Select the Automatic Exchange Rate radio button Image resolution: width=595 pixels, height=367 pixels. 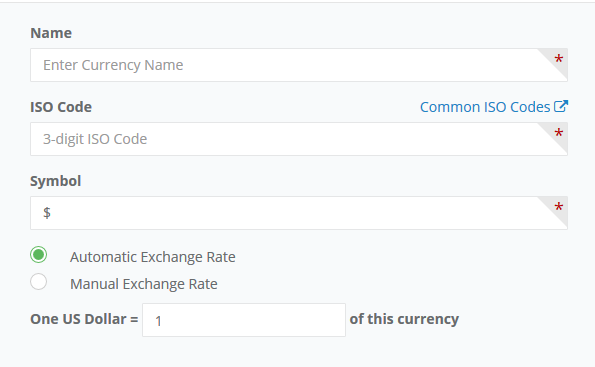click(x=39, y=255)
